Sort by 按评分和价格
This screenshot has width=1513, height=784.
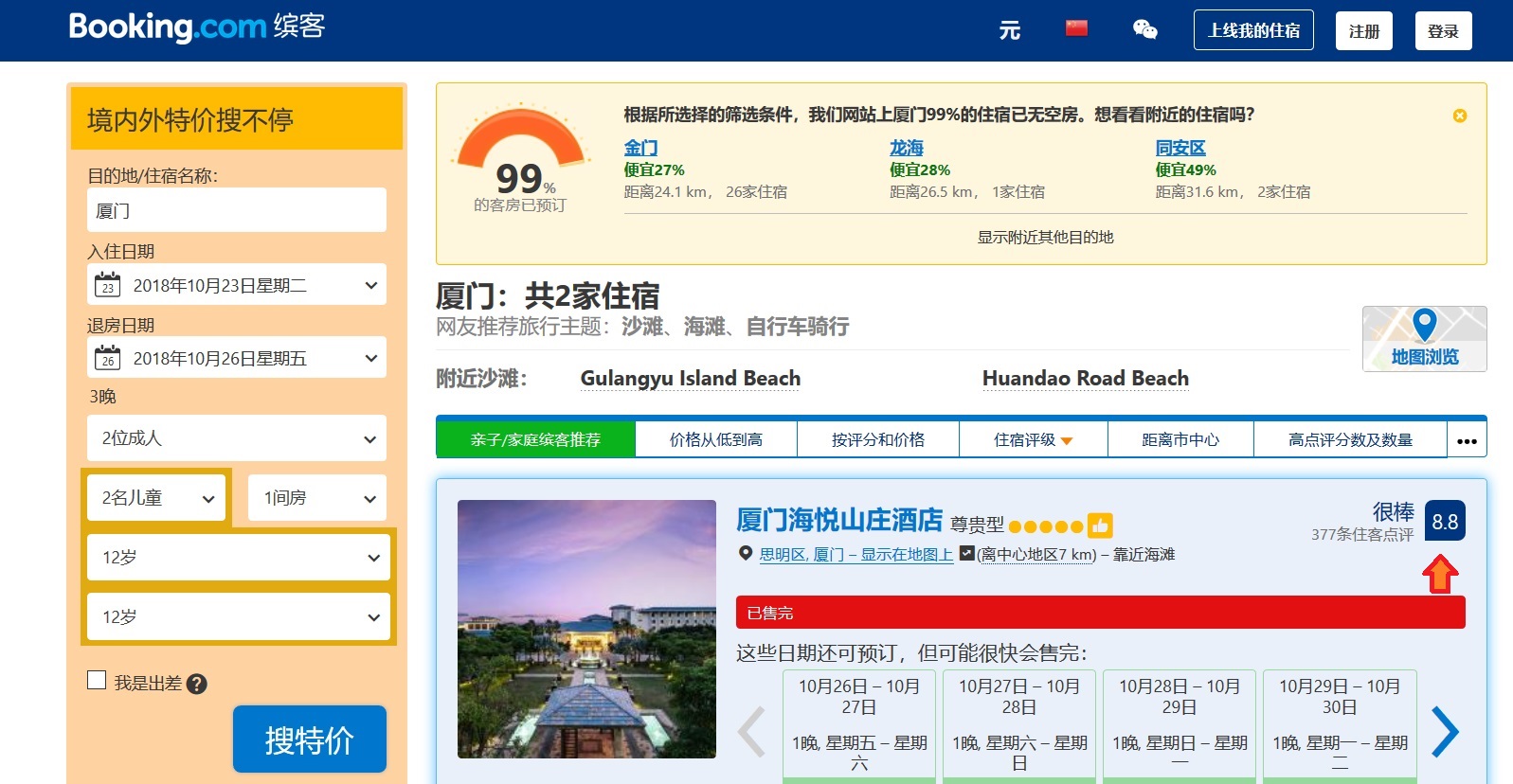[x=878, y=440]
